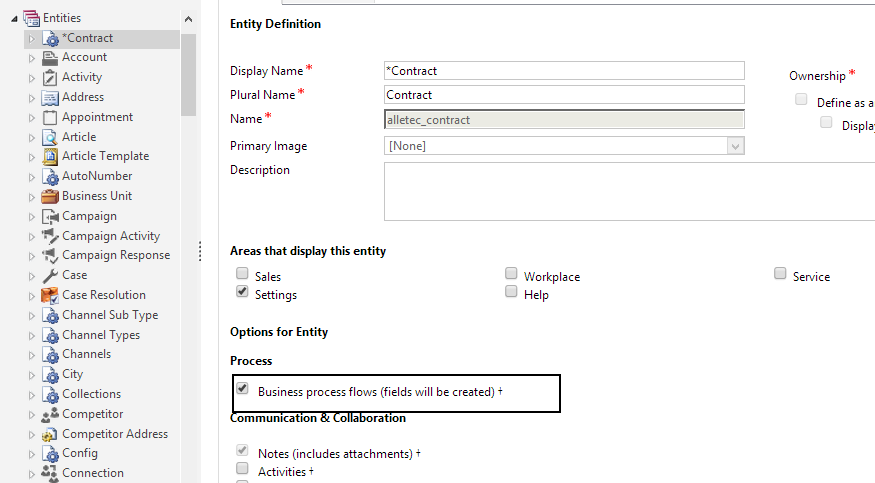This screenshot has height=483, width=875.
Task: Select Case Resolution in entity tree
Action: [103, 295]
